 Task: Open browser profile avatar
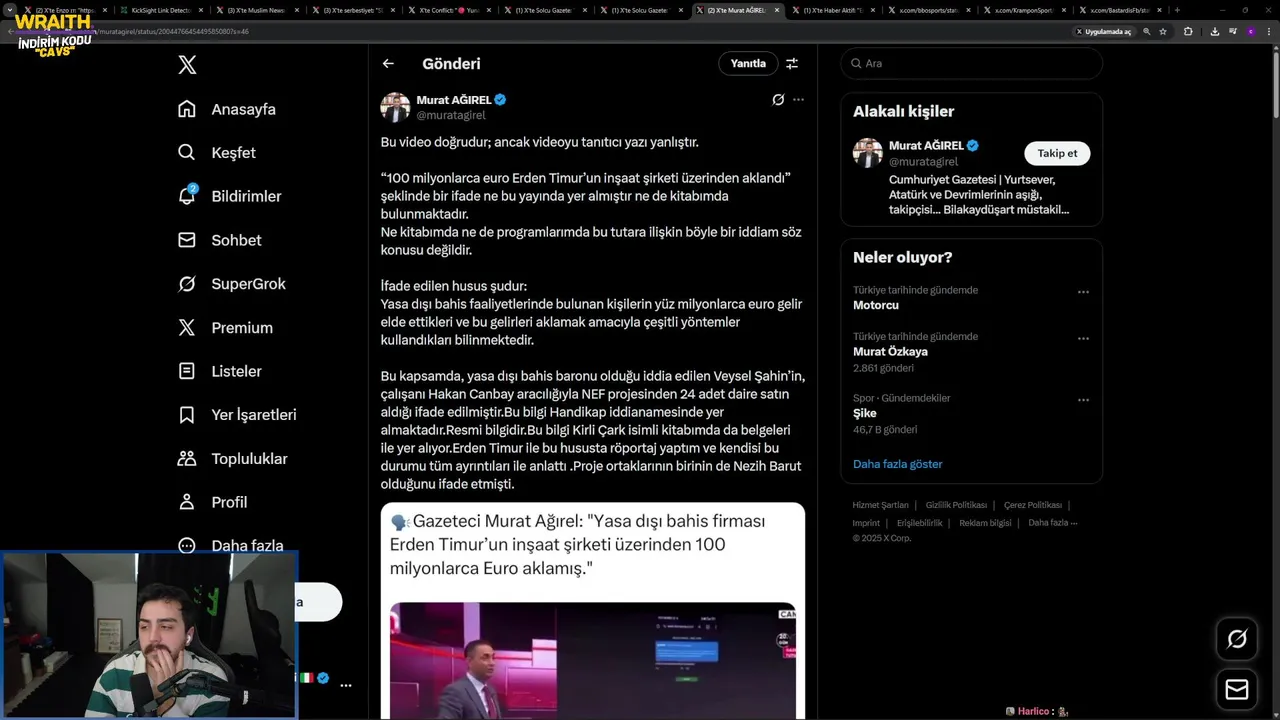[1251, 31]
